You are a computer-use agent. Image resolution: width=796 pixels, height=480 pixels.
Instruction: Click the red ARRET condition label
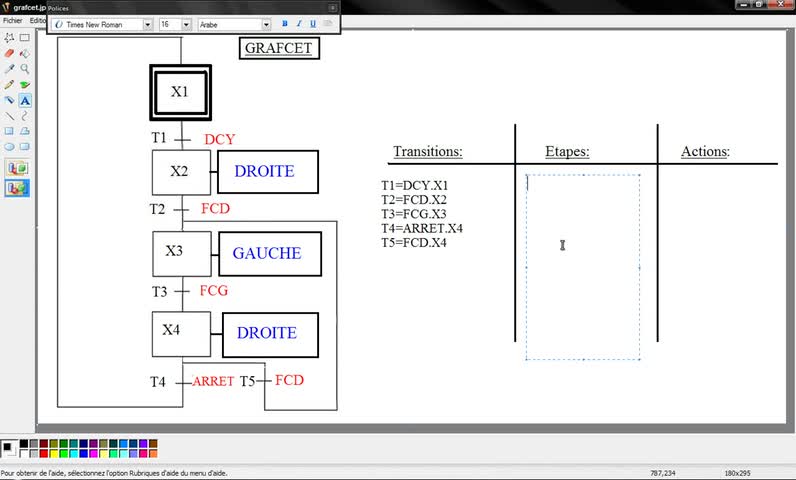coord(213,381)
